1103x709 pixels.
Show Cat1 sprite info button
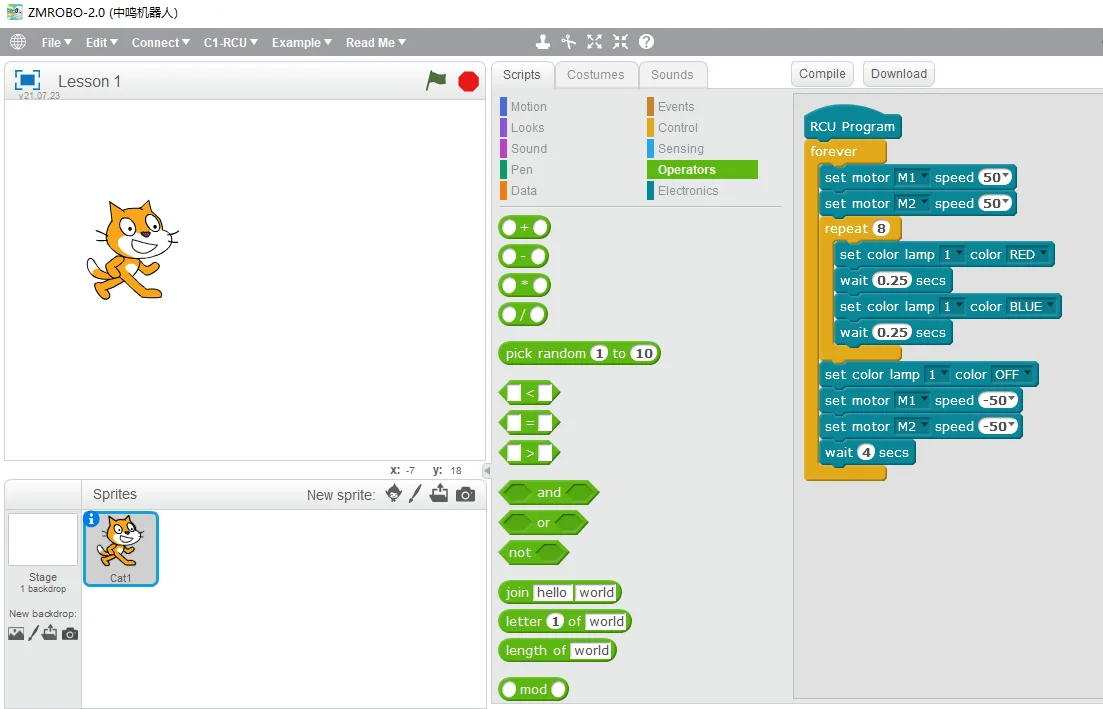coord(92,519)
